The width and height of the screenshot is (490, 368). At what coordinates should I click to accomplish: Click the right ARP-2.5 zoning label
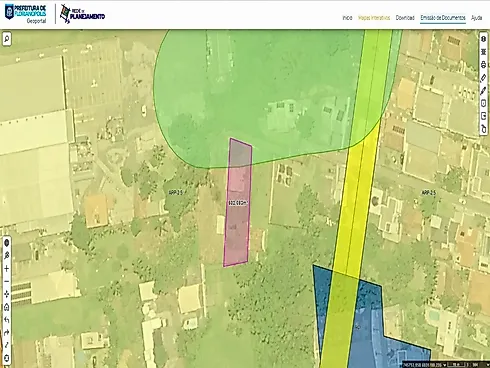pos(428,193)
